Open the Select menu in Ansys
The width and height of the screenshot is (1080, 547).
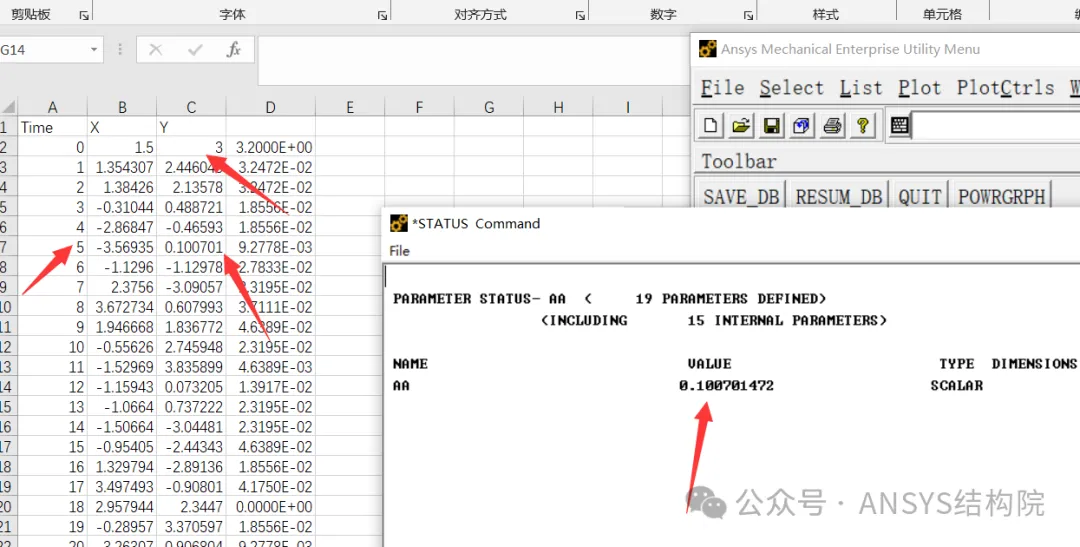click(791, 87)
